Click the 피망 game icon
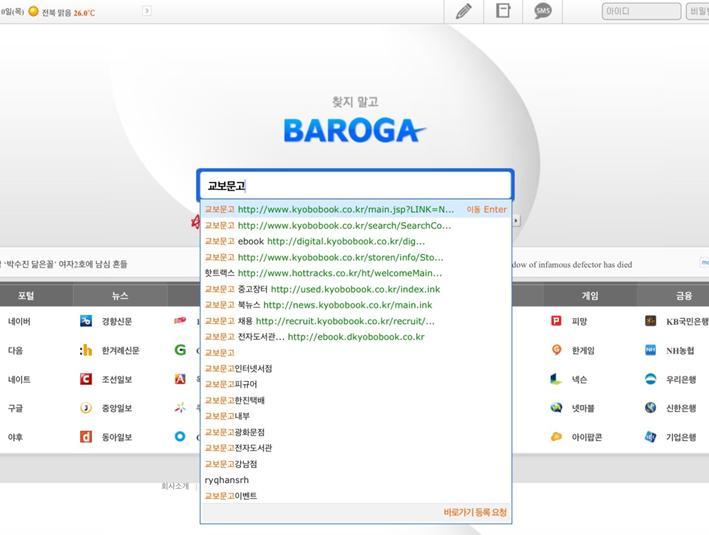The width and height of the screenshot is (709, 535). coord(556,321)
